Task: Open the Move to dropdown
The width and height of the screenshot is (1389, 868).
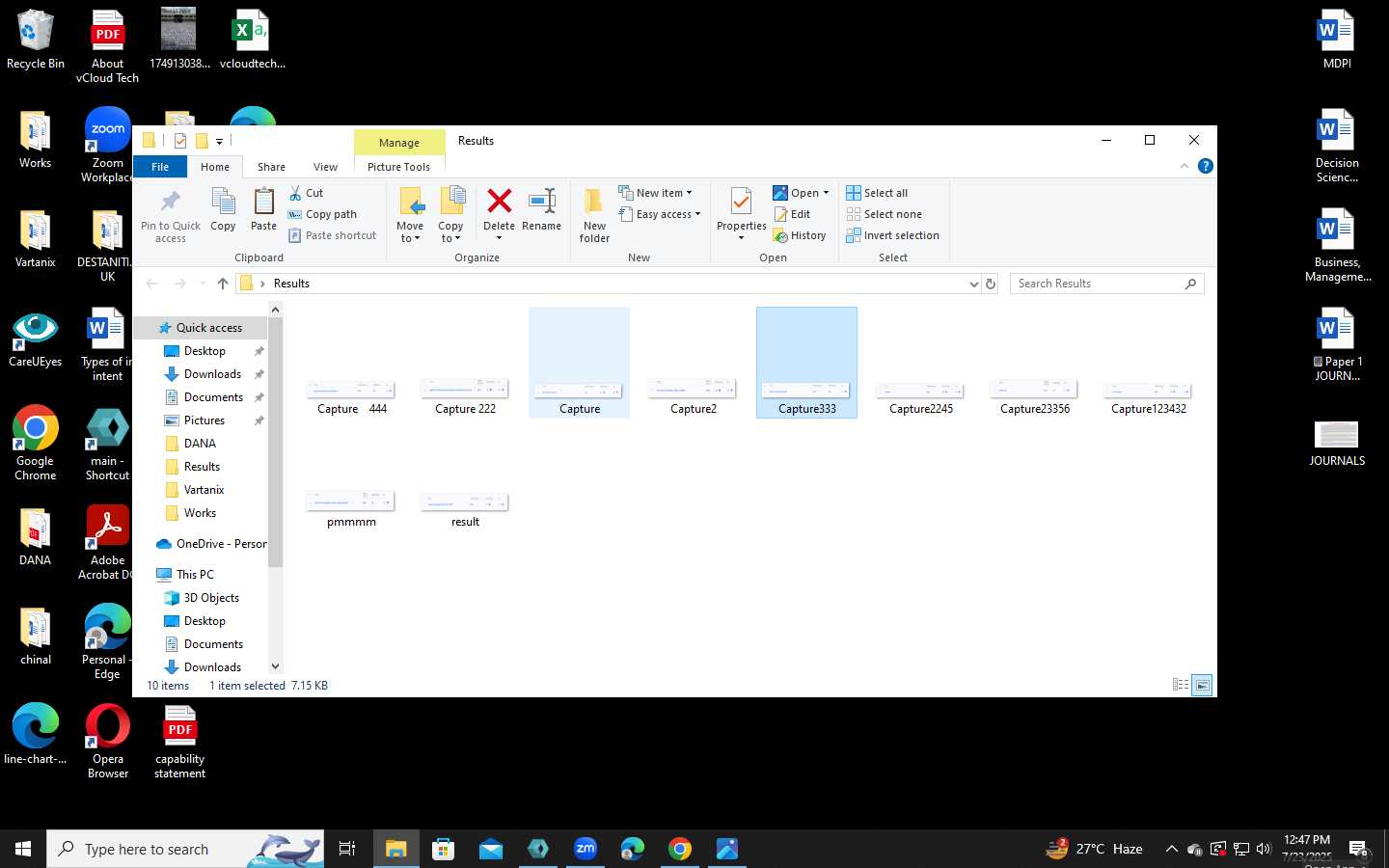Action: tap(410, 216)
